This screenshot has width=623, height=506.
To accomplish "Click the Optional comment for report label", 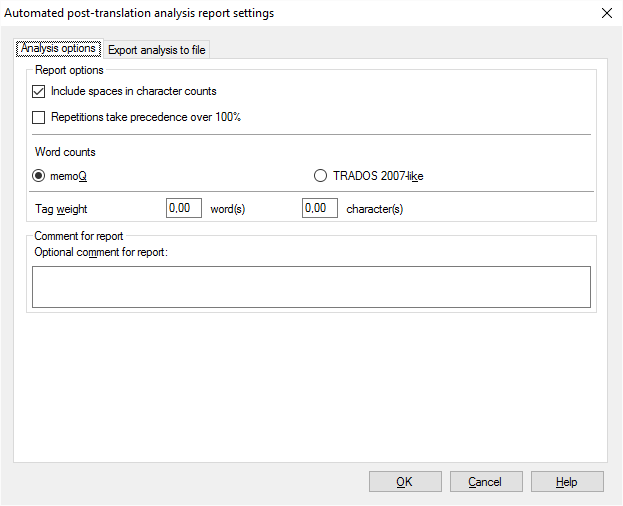I will 101,252.
